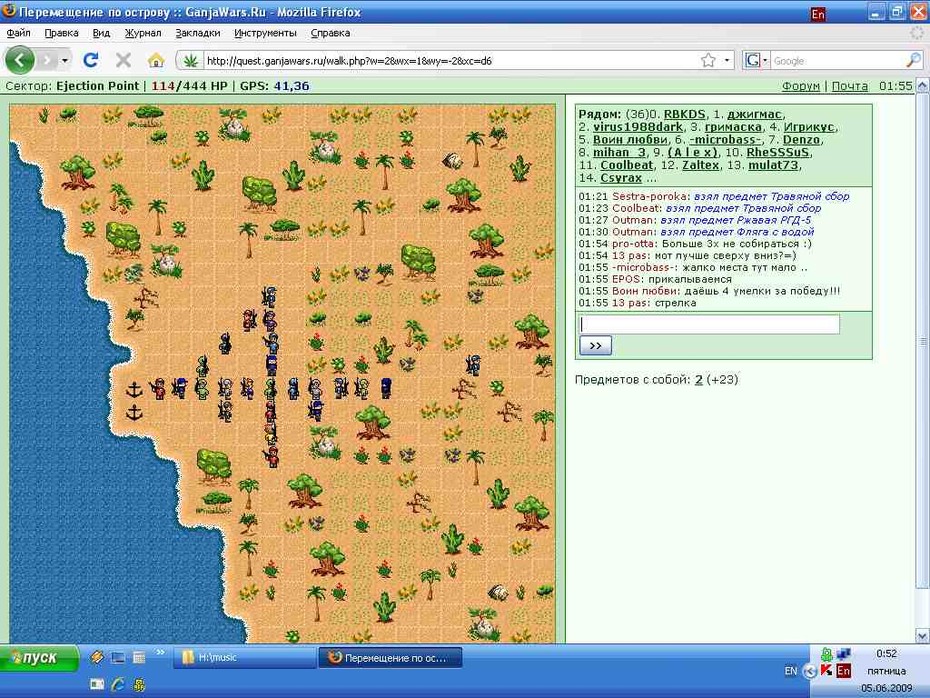Open the Закладки menu
The height and width of the screenshot is (698, 930).
pos(198,33)
